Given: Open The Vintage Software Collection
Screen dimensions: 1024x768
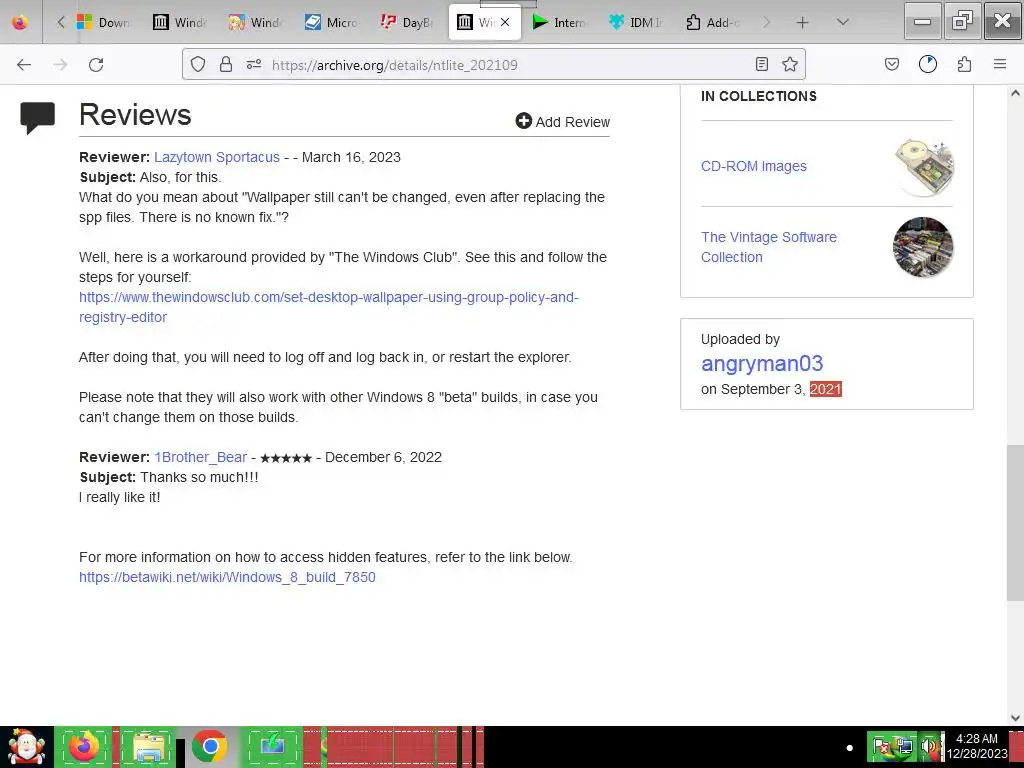Looking at the screenshot, I should tap(769, 247).
